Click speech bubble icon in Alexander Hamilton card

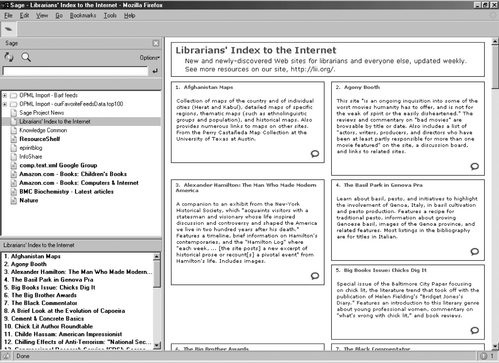315,276
